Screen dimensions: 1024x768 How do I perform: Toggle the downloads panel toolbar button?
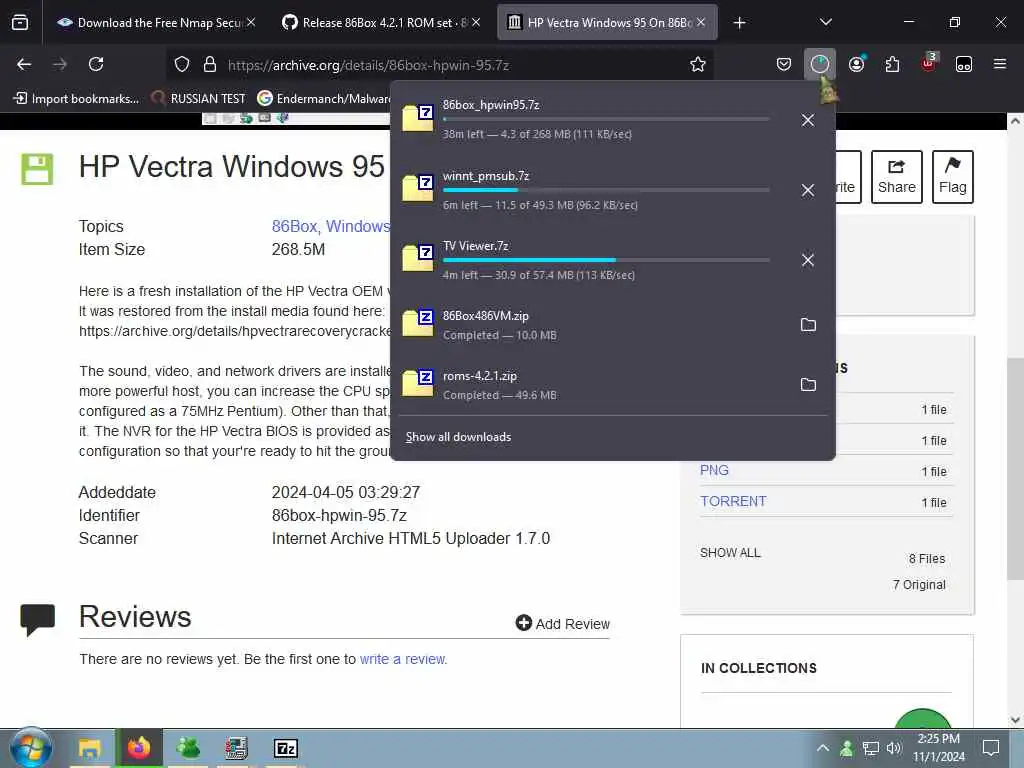pyautogui.click(x=820, y=64)
